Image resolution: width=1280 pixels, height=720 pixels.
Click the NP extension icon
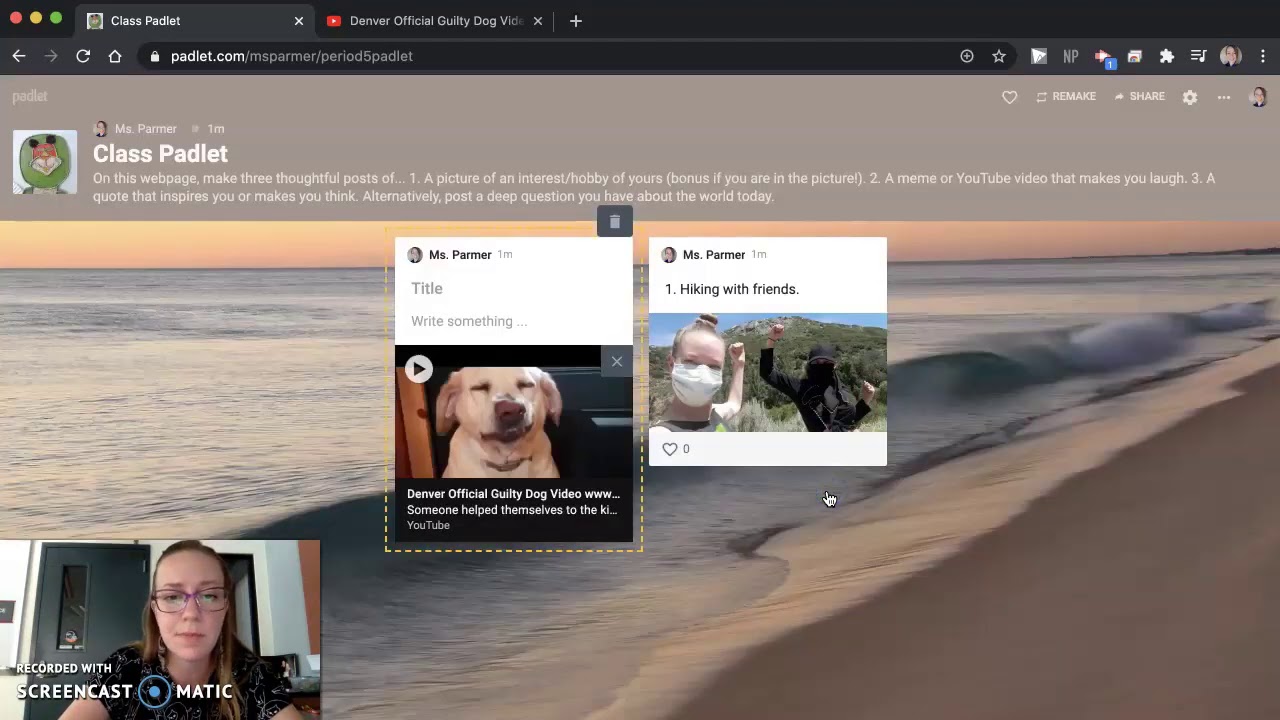1071,57
